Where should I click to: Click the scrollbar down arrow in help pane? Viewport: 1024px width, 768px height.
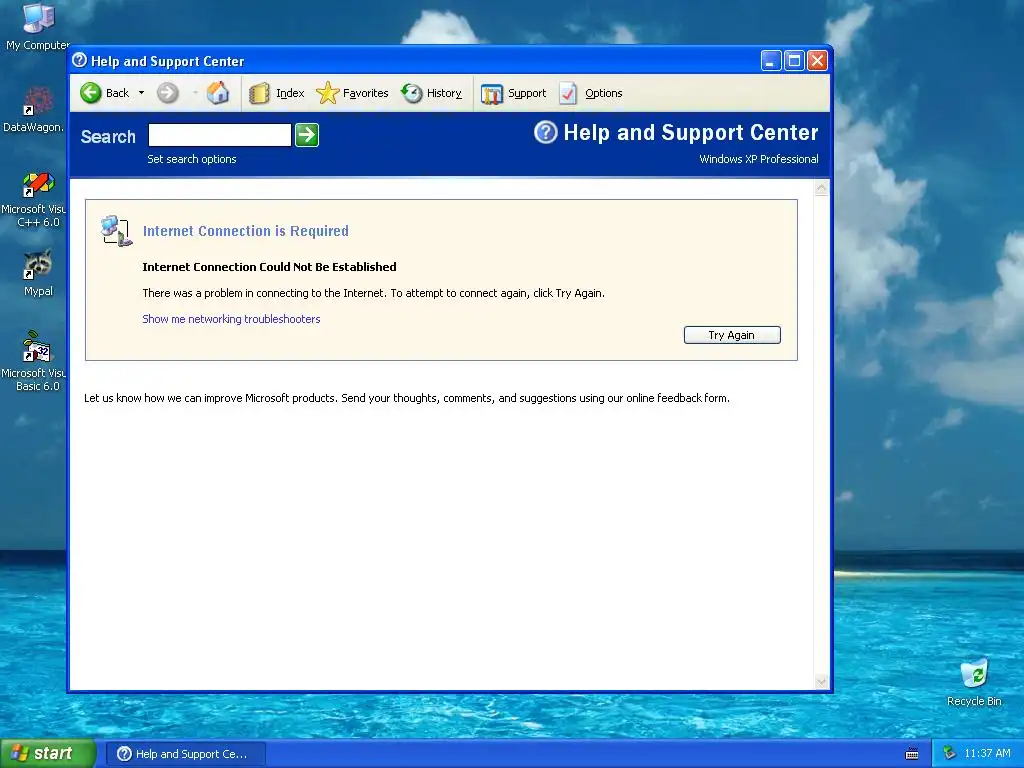point(822,682)
